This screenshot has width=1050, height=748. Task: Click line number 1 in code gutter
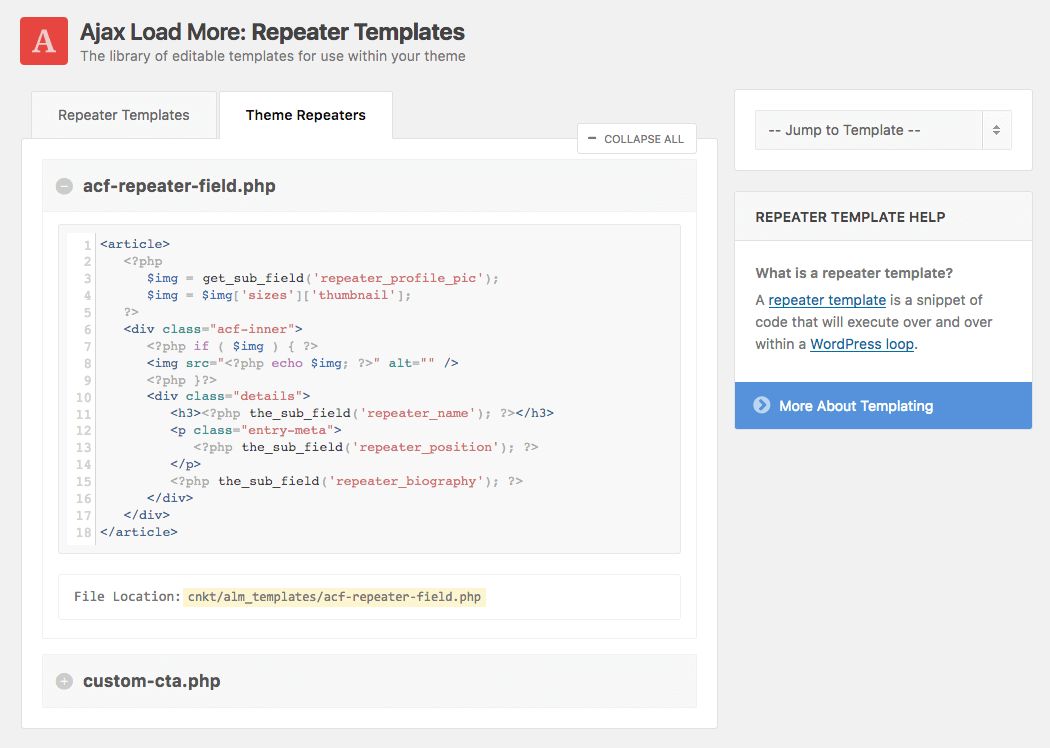(x=87, y=245)
